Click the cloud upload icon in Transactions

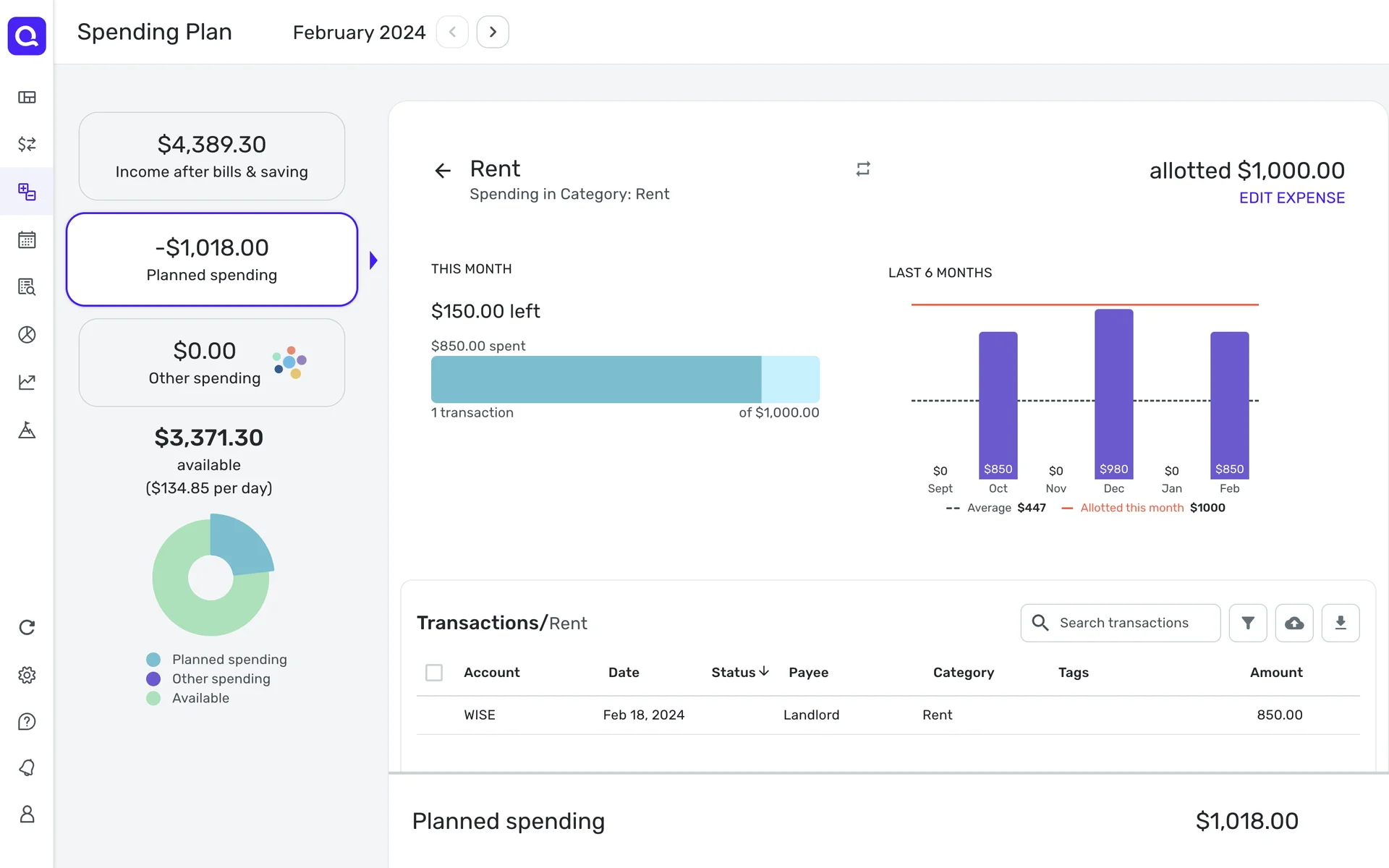tap(1294, 623)
